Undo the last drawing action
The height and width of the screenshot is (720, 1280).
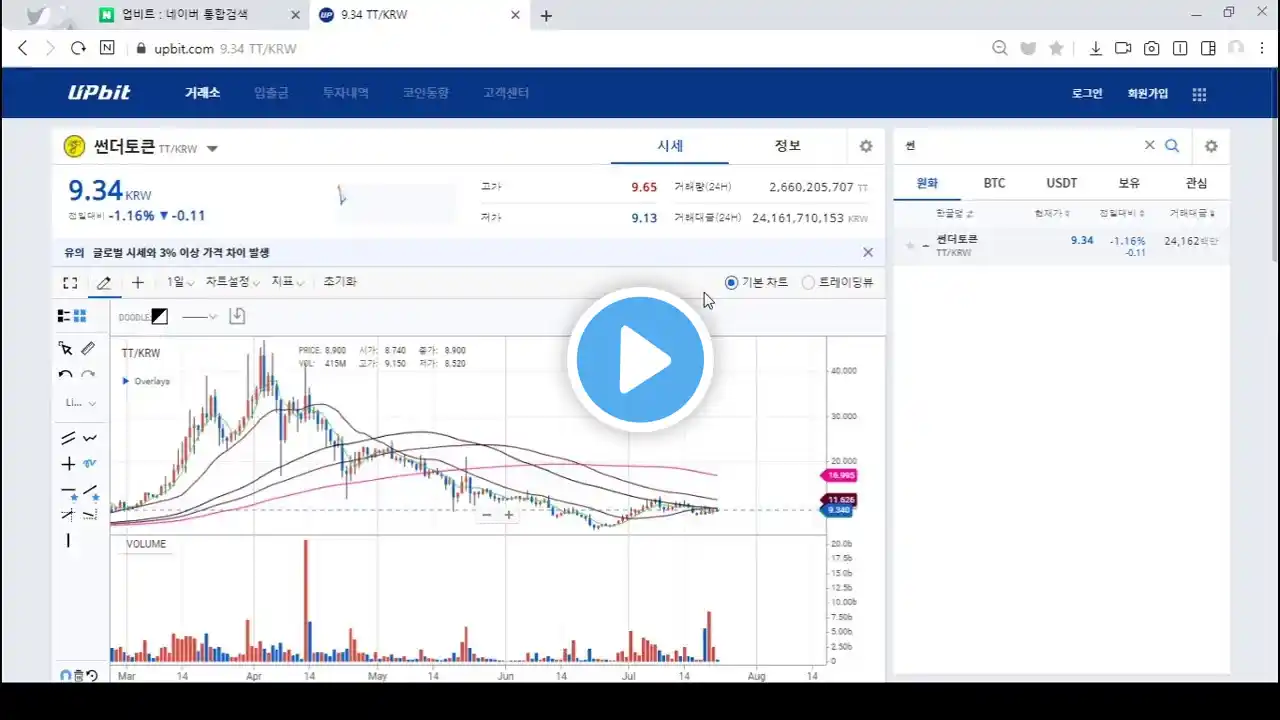tap(65, 375)
